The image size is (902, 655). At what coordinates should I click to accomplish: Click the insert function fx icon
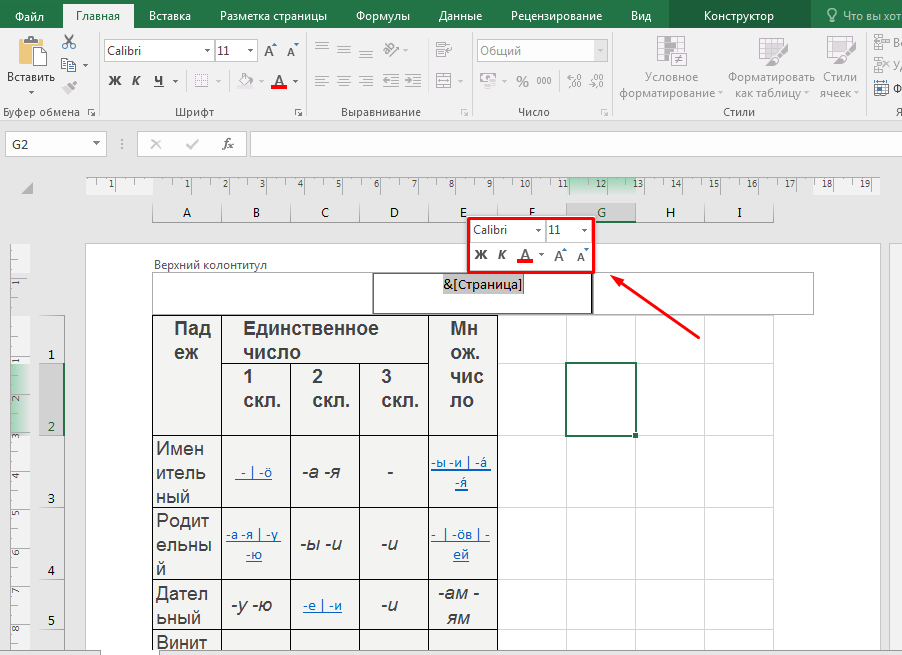point(228,144)
